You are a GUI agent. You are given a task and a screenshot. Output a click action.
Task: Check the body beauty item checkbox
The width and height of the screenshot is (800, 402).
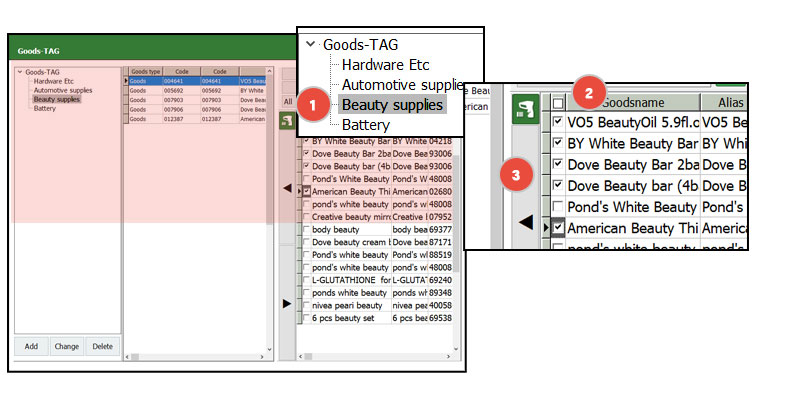307,230
